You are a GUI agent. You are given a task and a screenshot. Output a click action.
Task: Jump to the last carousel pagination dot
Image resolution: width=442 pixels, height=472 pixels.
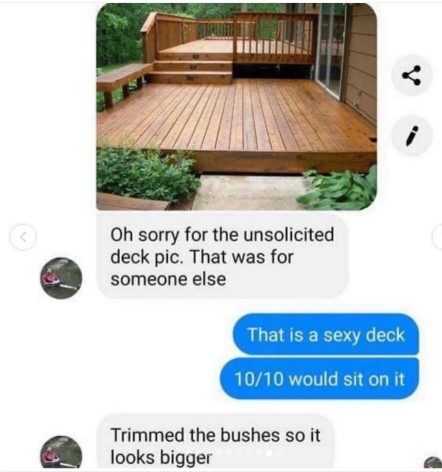click(x=279, y=453)
